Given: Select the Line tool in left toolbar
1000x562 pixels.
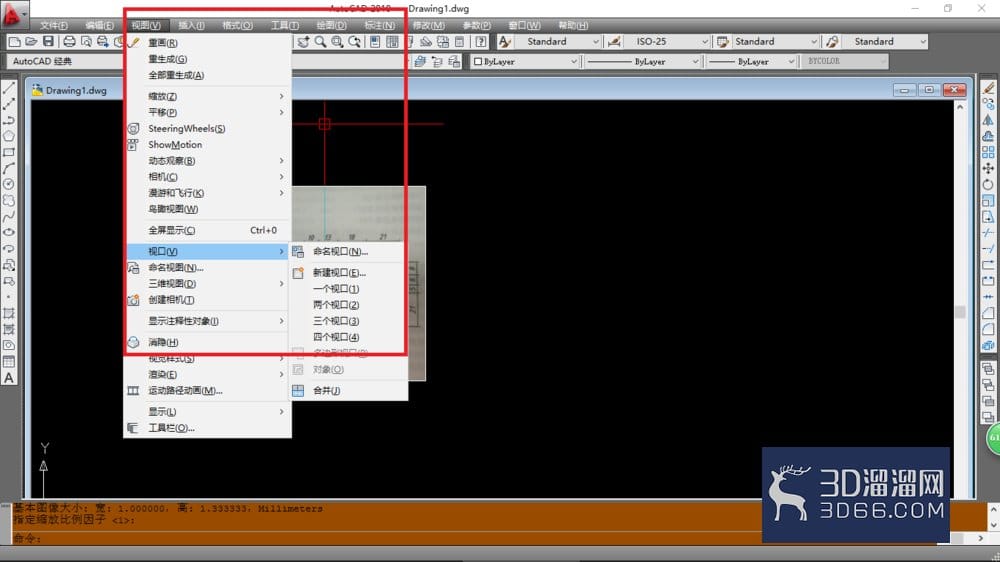Looking at the screenshot, I should [9, 88].
